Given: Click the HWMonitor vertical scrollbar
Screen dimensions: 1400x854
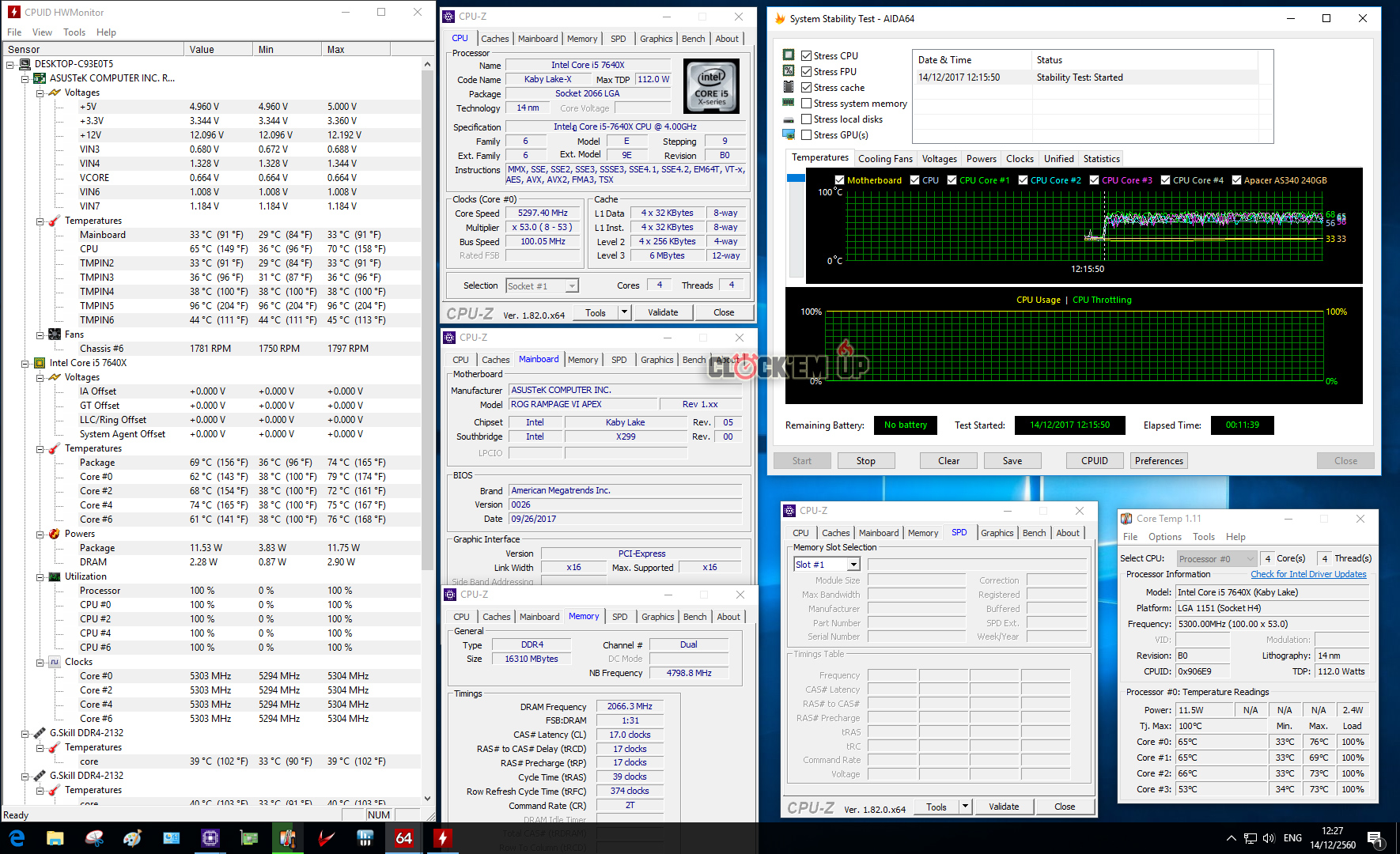Looking at the screenshot, I should tap(428, 316).
